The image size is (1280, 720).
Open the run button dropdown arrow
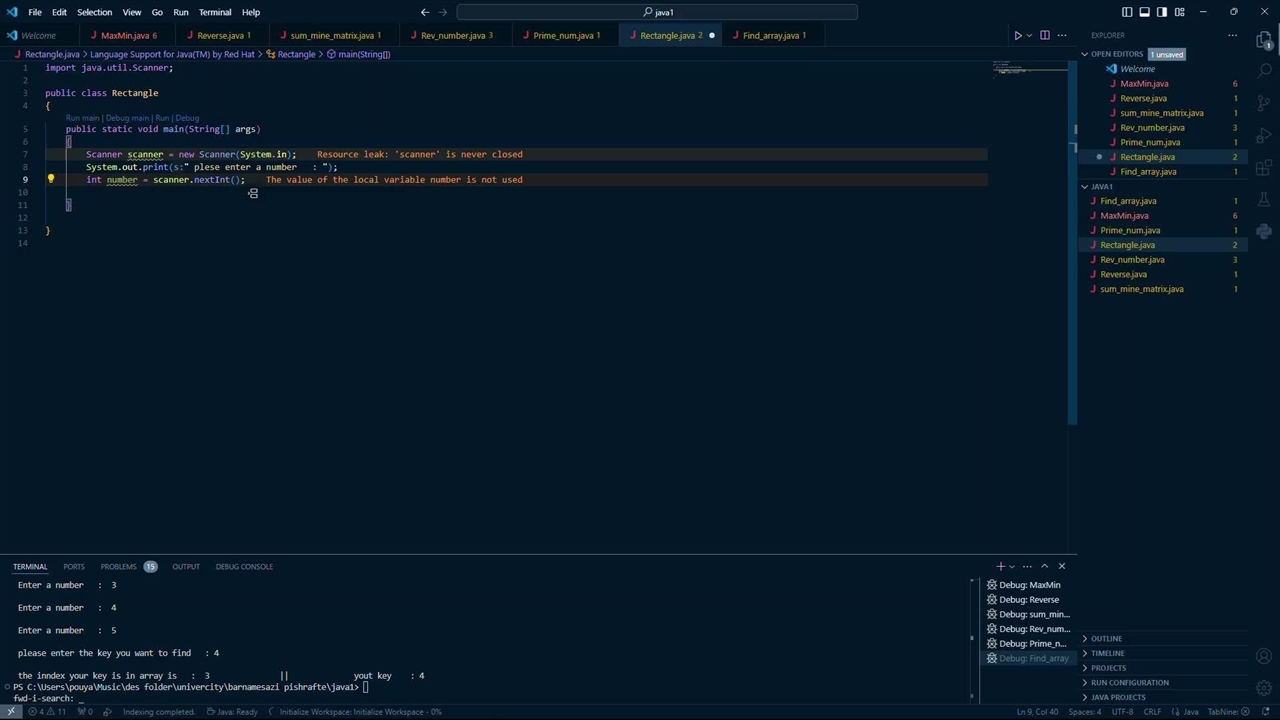[1029, 35]
